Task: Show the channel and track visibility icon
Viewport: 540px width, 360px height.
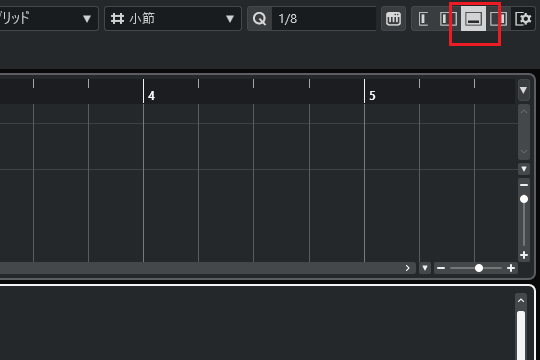Action: point(424,19)
